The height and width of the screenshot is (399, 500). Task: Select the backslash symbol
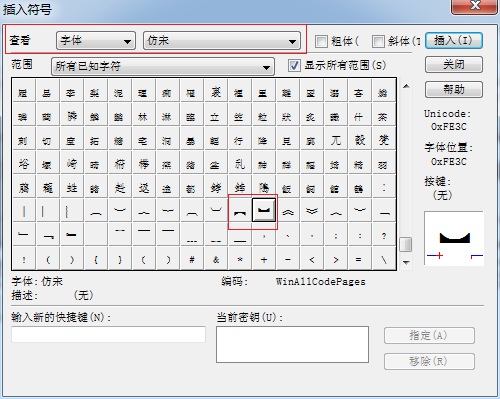(x=384, y=259)
